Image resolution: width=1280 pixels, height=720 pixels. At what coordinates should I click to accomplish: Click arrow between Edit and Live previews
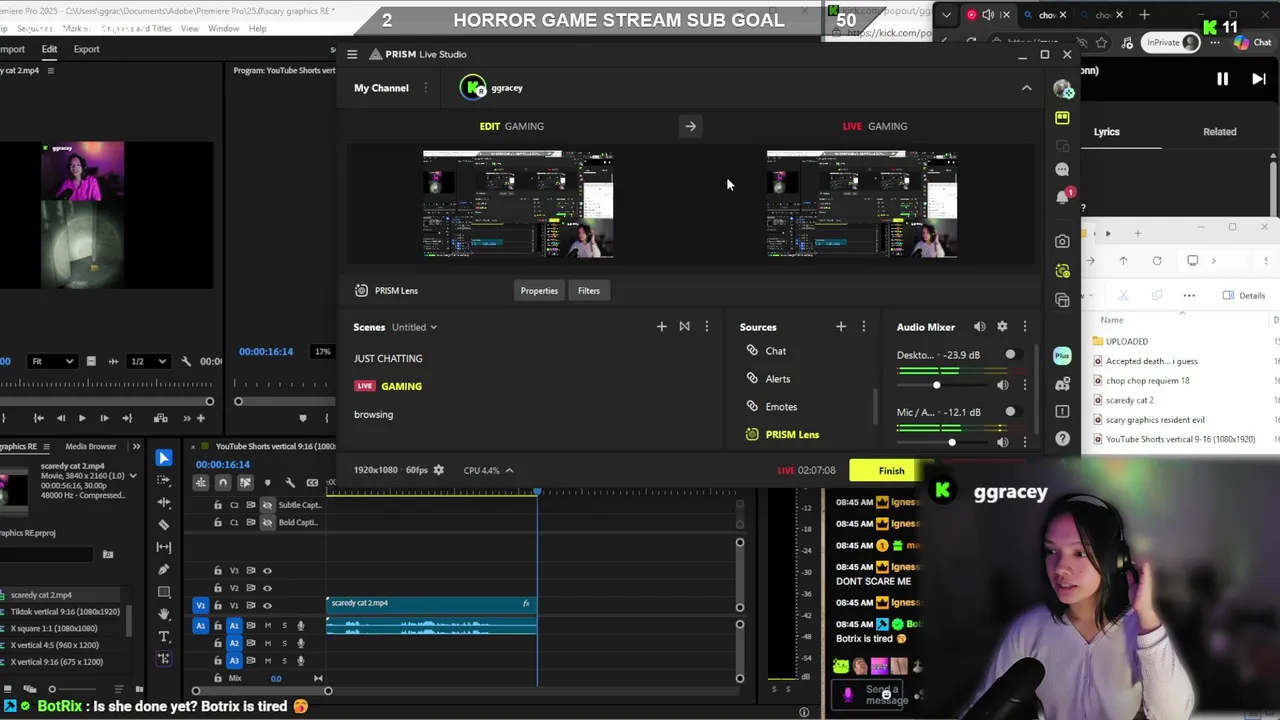[690, 126]
